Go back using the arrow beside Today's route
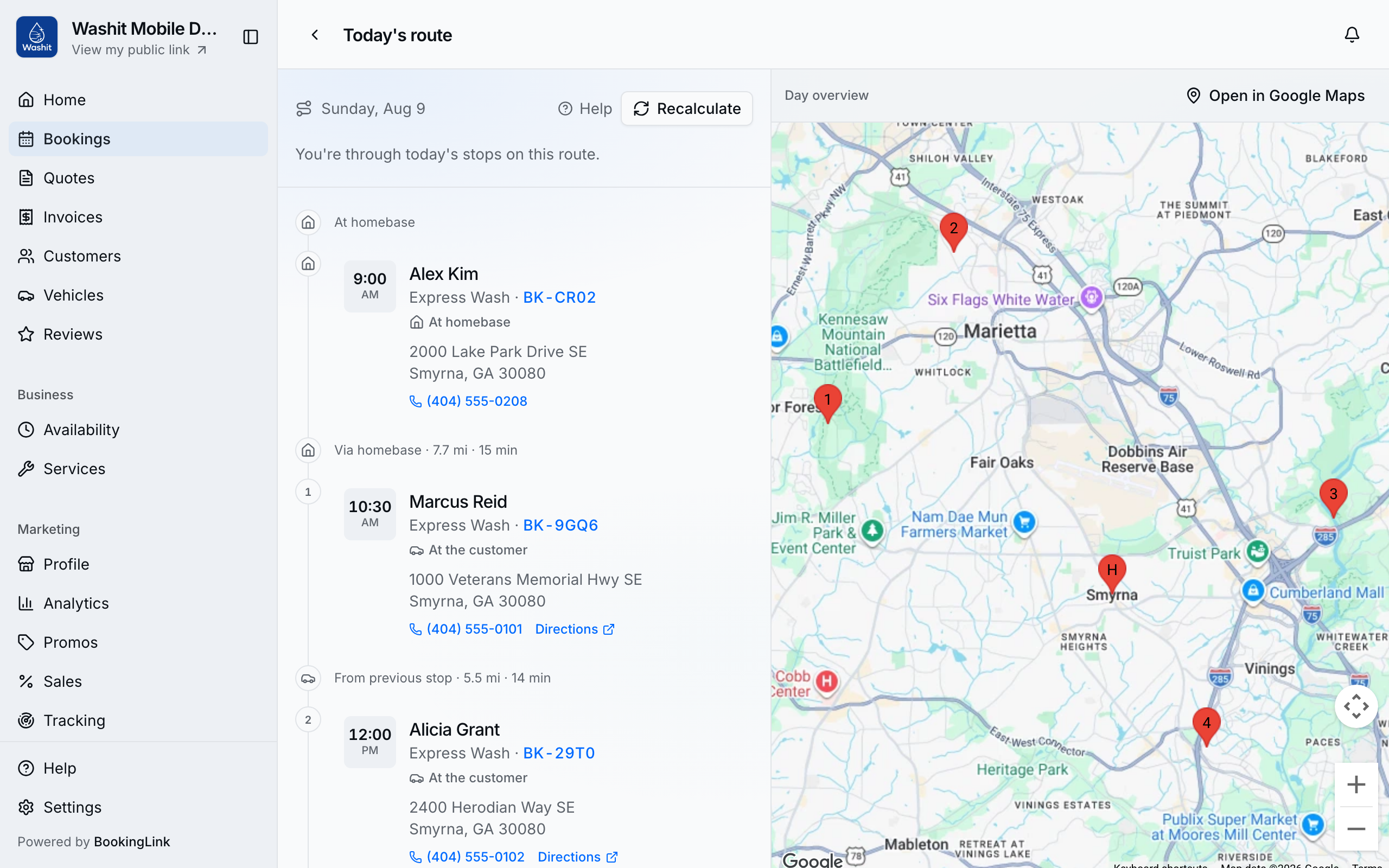Screen dimensions: 1389x868 [x=315, y=35]
